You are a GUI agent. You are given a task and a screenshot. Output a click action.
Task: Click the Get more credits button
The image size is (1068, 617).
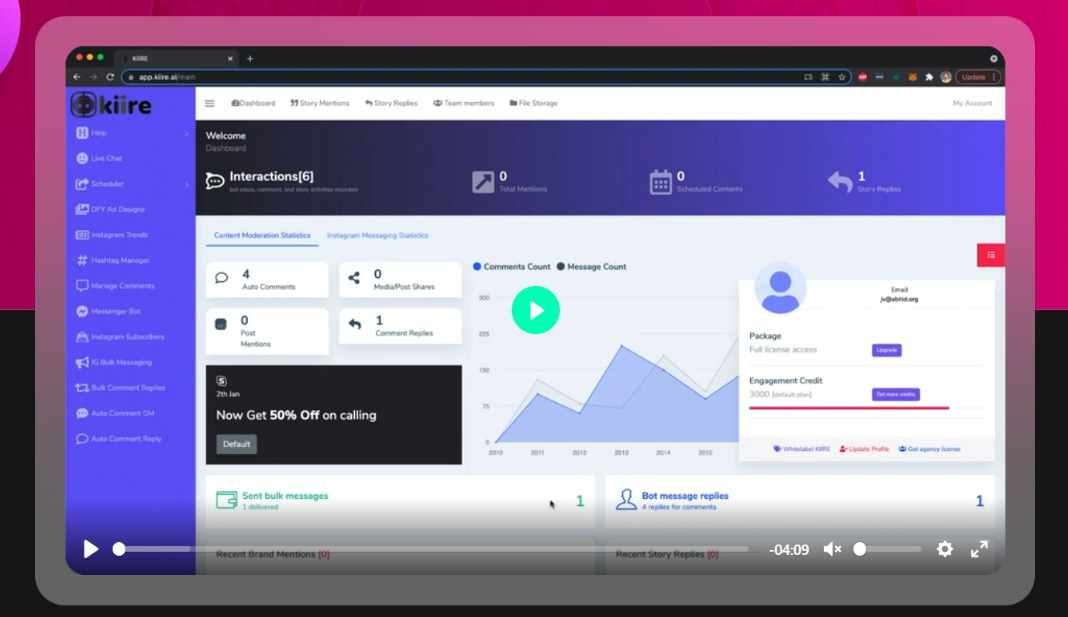pyautogui.click(x=896, y=394)
